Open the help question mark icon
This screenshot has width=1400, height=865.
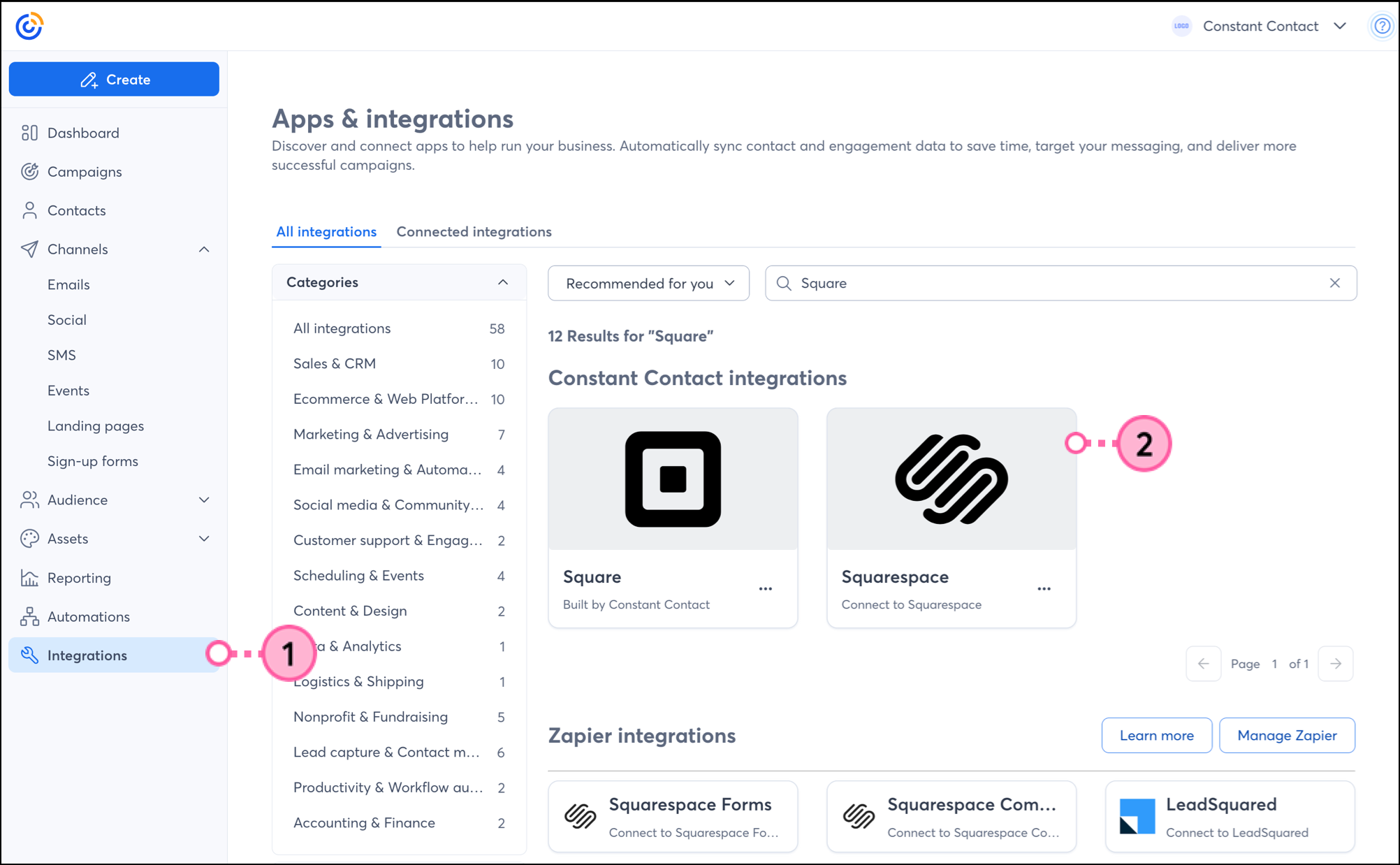1381,27
